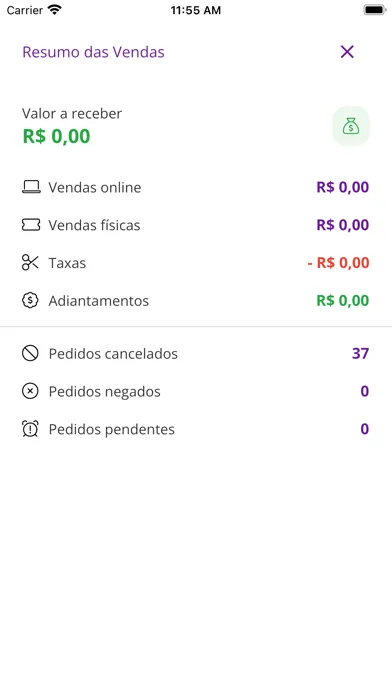Tap the Wi-Fi icon in the status bar
The width and height of the screenshot is (392, 696).
point(55,10)
